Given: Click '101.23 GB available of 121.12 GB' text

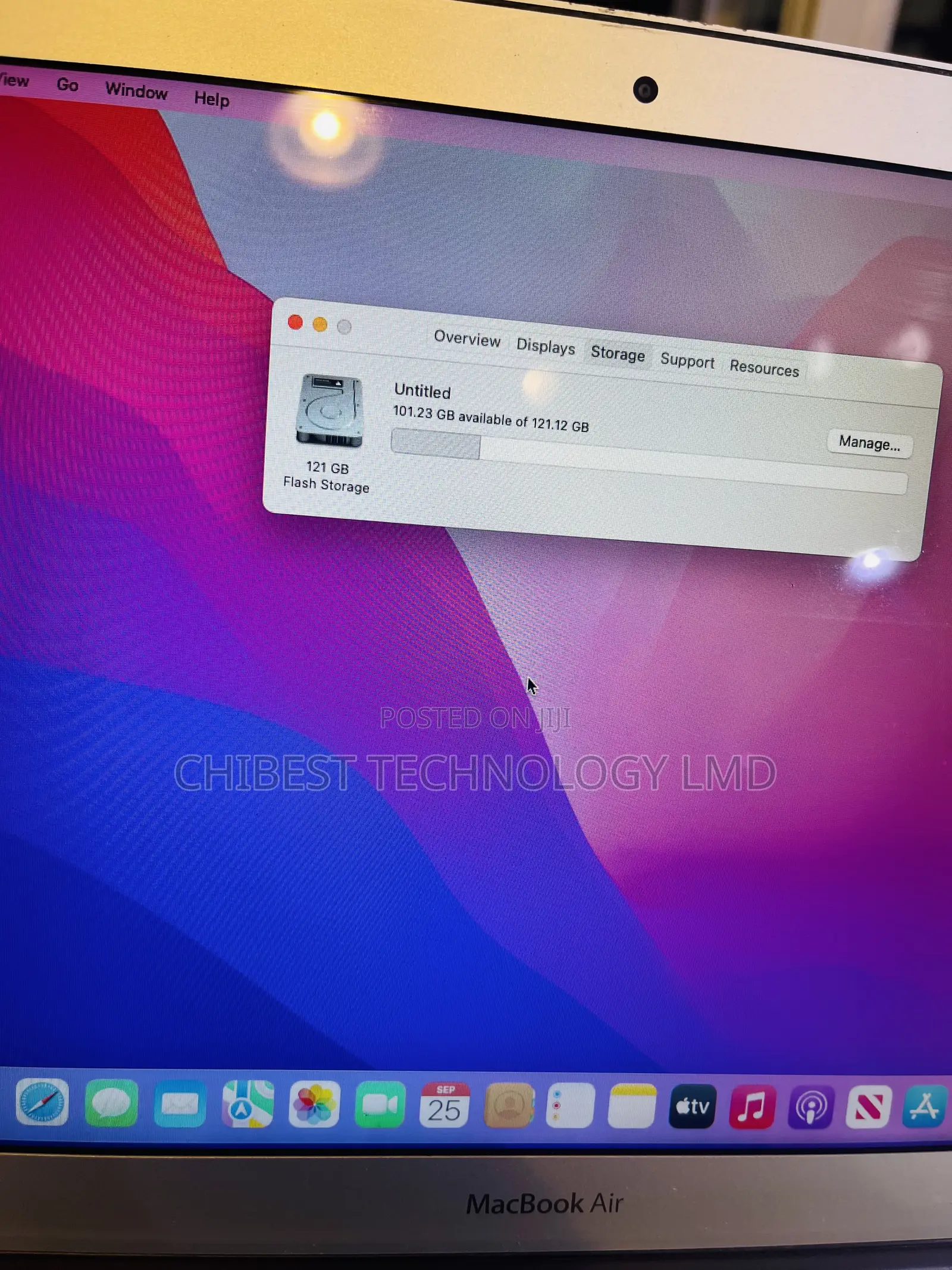Looking at the screenshot, I should [491, 419].
